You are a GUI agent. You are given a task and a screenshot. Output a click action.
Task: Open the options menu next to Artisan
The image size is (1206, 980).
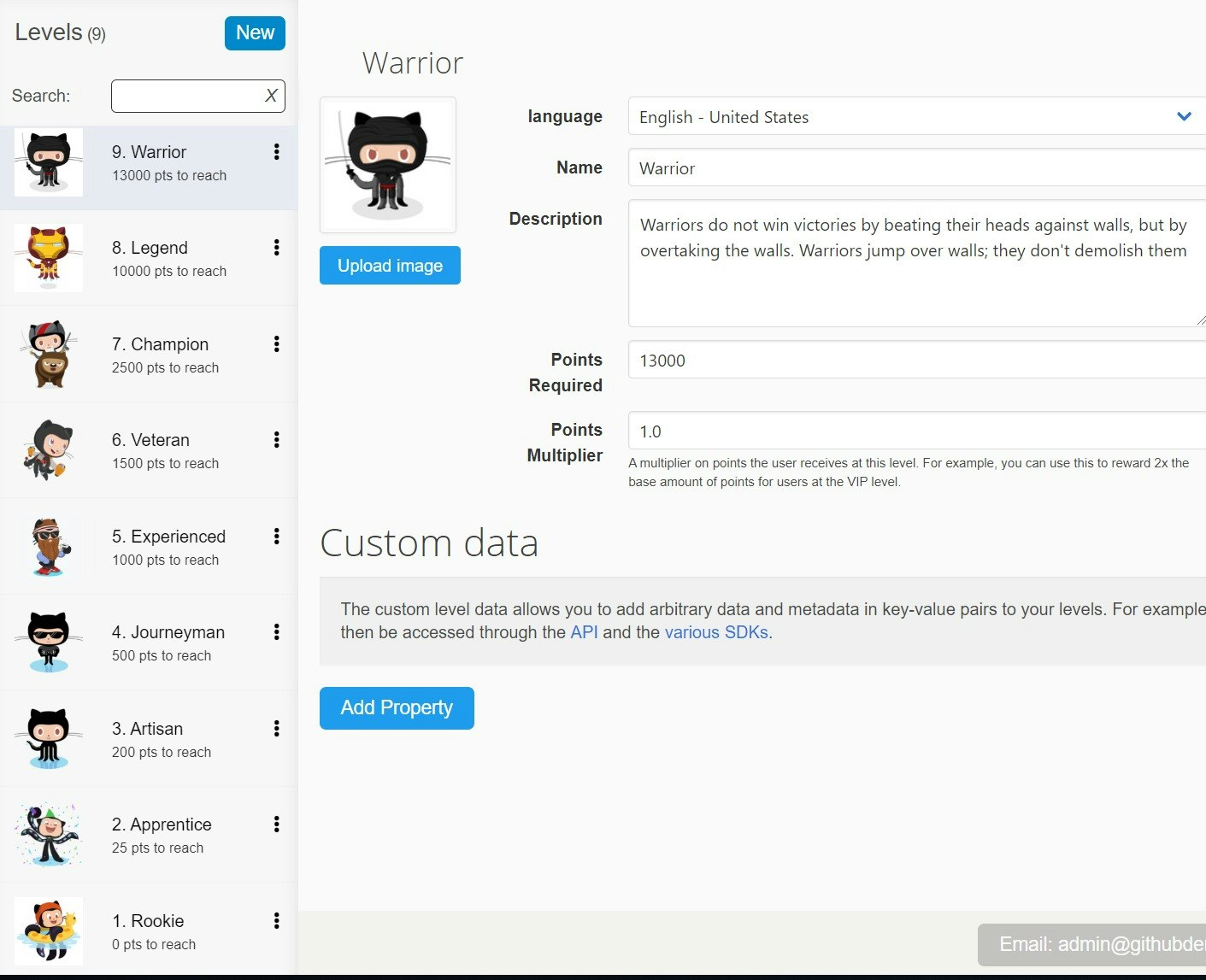[275, 729]
